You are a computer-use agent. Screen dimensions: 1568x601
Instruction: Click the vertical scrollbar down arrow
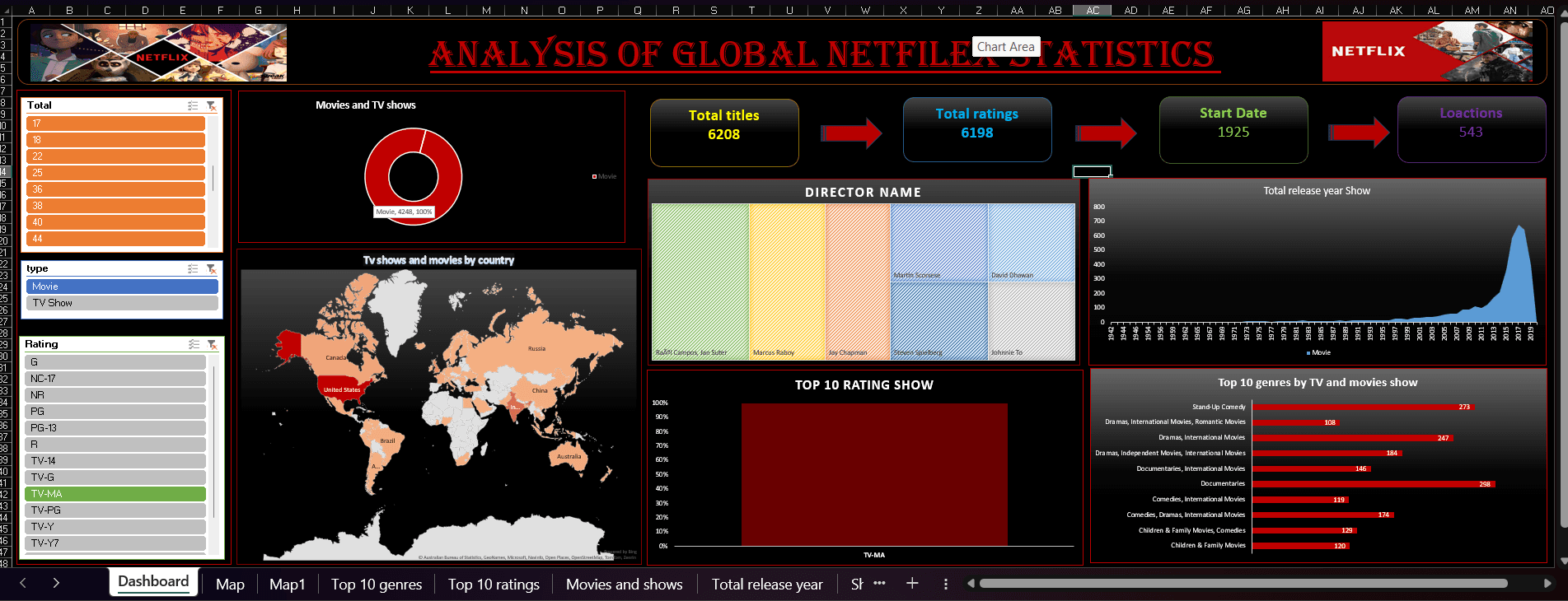(x=1563, y=561)
